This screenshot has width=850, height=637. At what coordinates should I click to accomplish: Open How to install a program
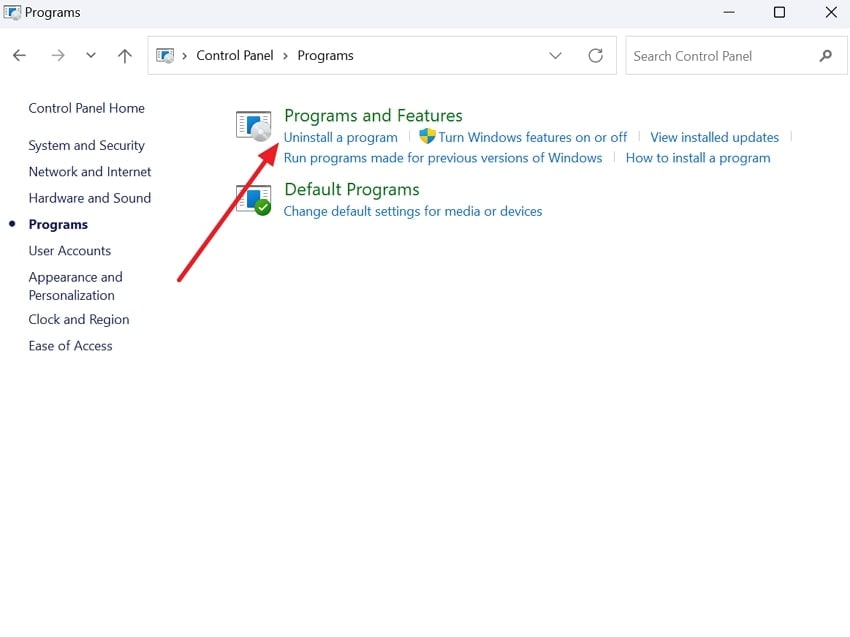(698, 158)
